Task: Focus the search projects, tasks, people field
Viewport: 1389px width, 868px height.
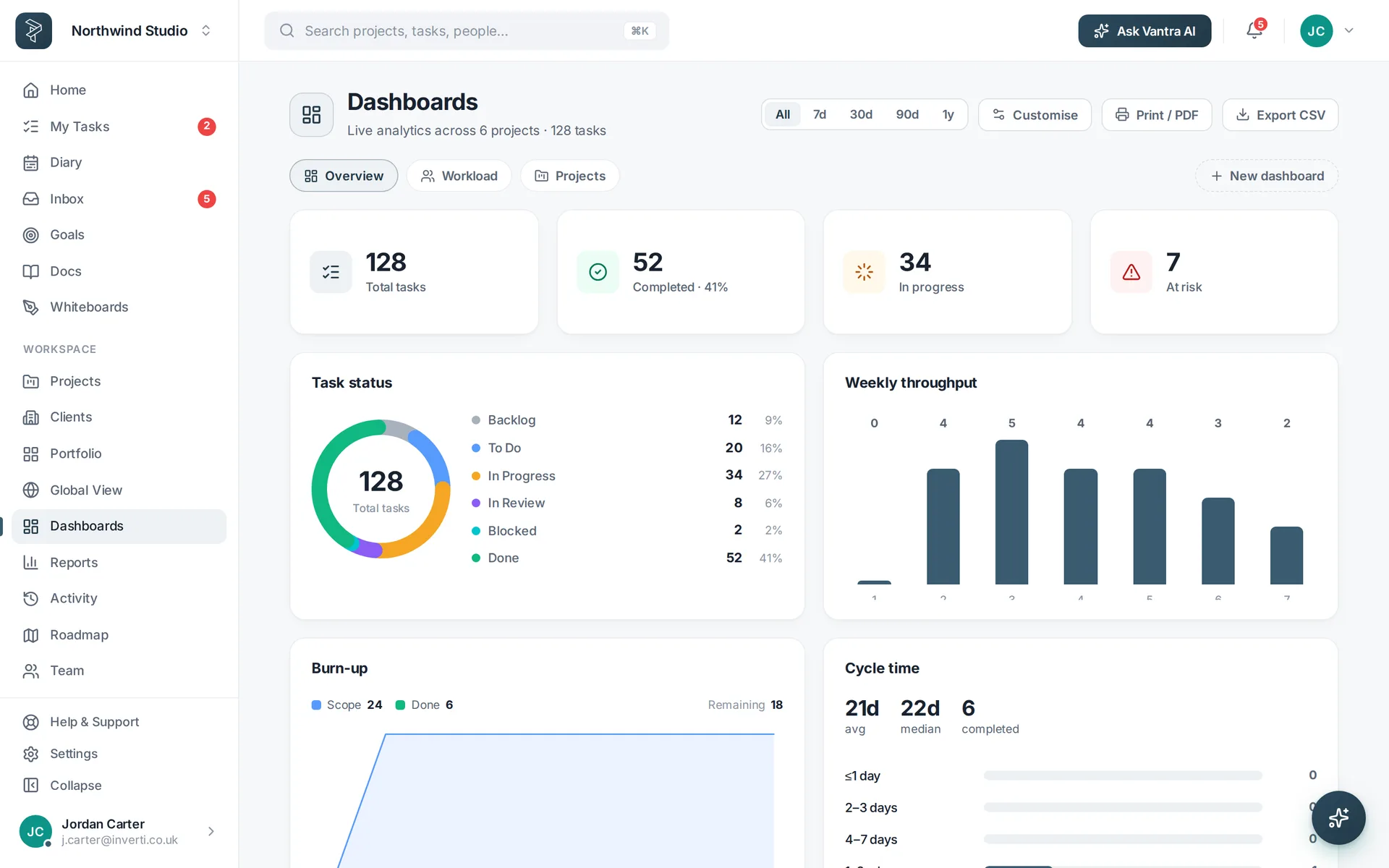Action: (467, 30)
